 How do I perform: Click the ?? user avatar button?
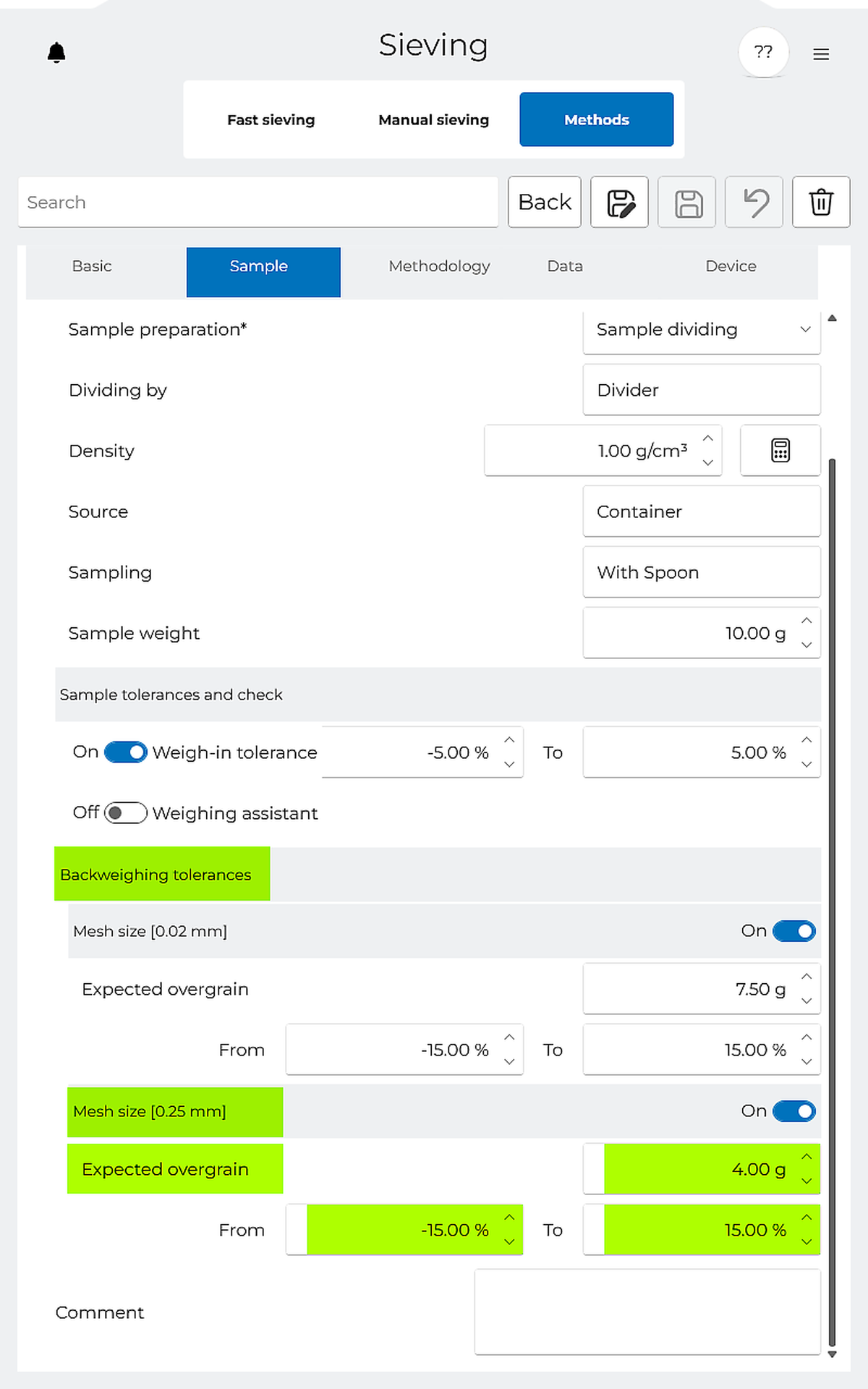(763, 52)
